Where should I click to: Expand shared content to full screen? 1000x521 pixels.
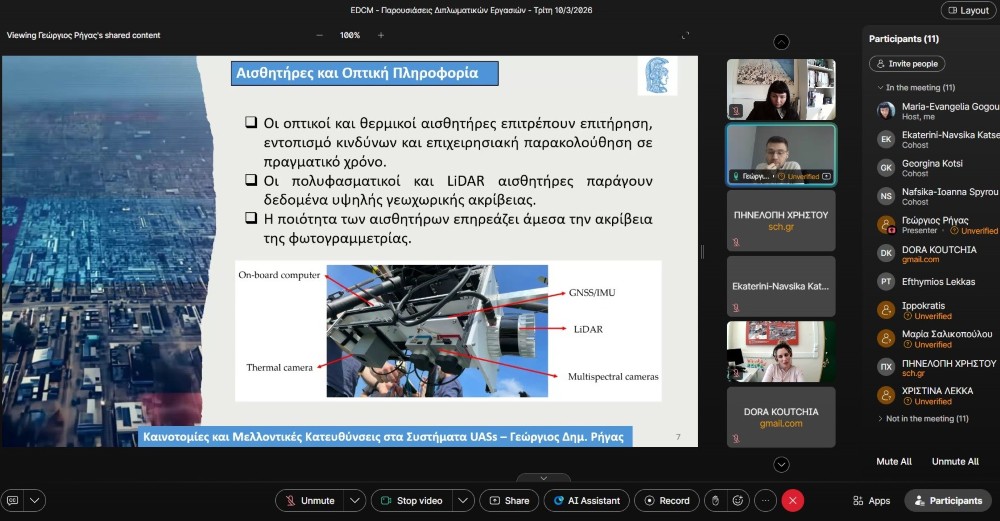pyautogui.click(x=685, y=35)
